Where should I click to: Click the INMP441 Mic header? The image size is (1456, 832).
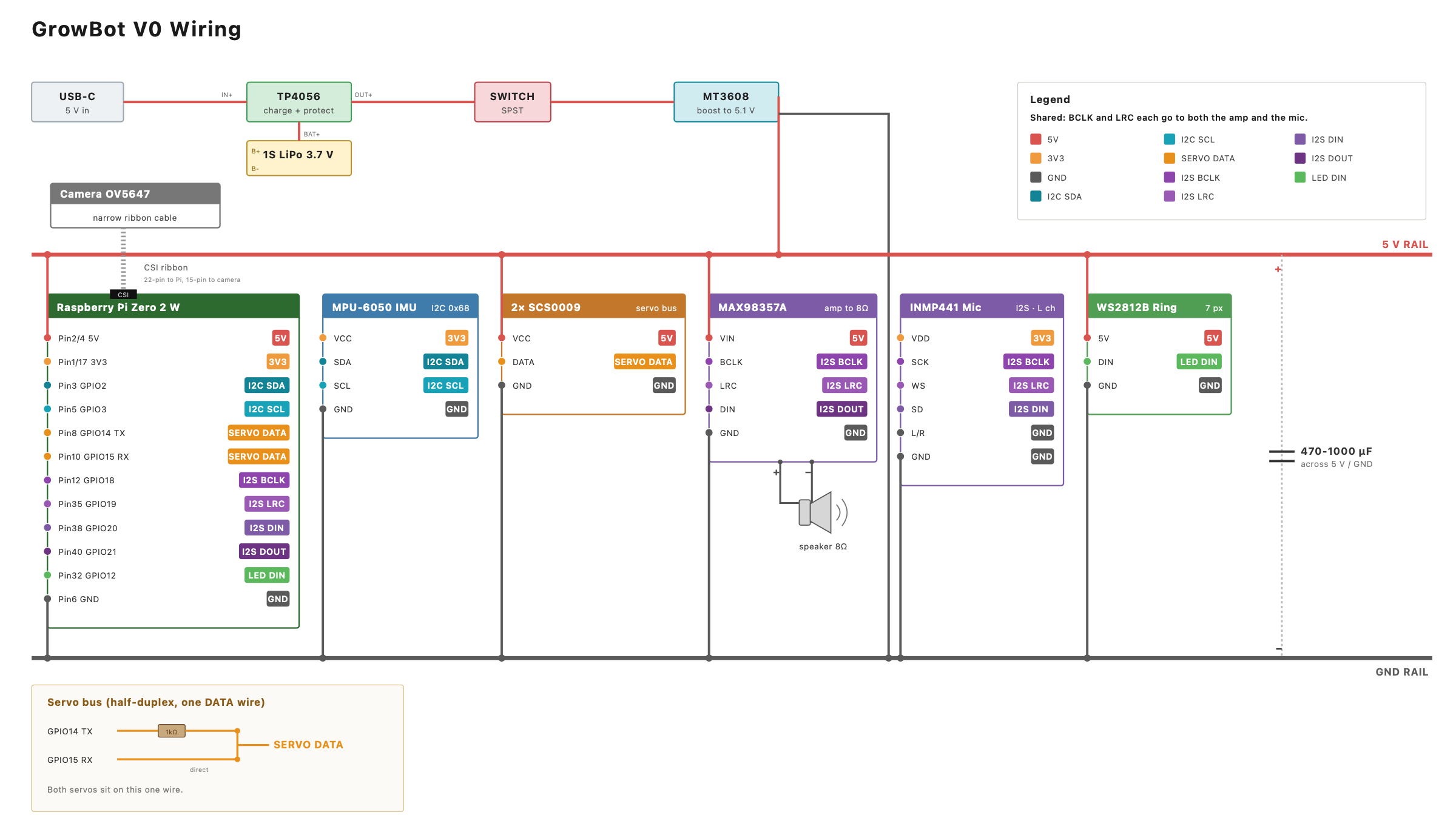[x=982, y=307]
